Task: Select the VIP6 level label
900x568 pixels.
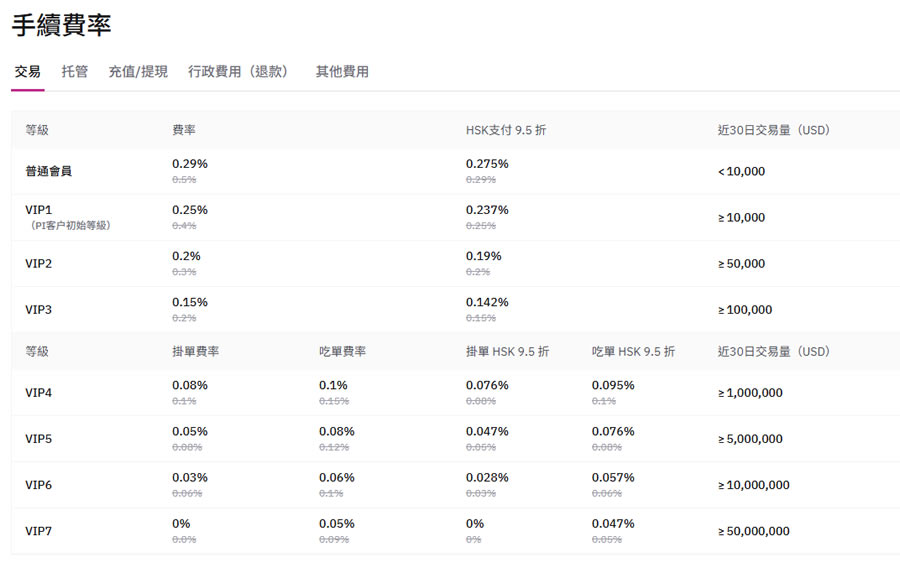Action: (38, 485)
